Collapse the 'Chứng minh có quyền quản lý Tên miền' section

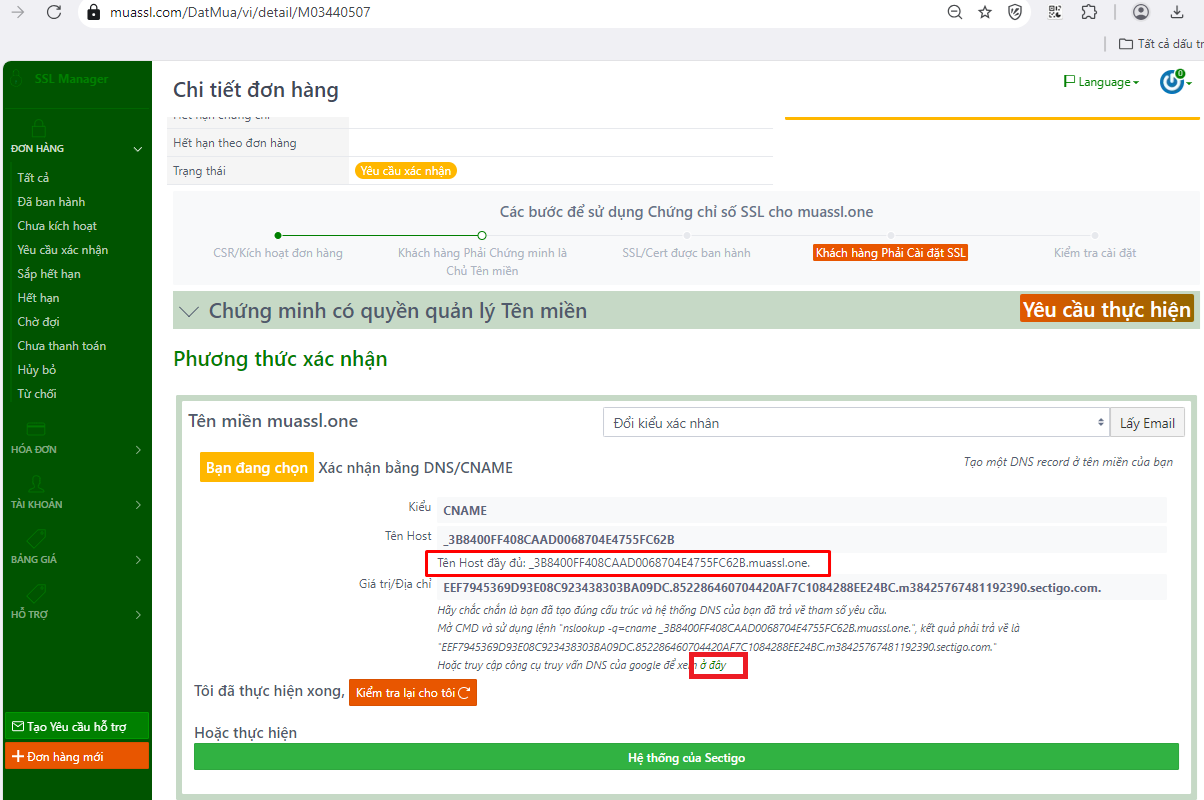point(188,311)
